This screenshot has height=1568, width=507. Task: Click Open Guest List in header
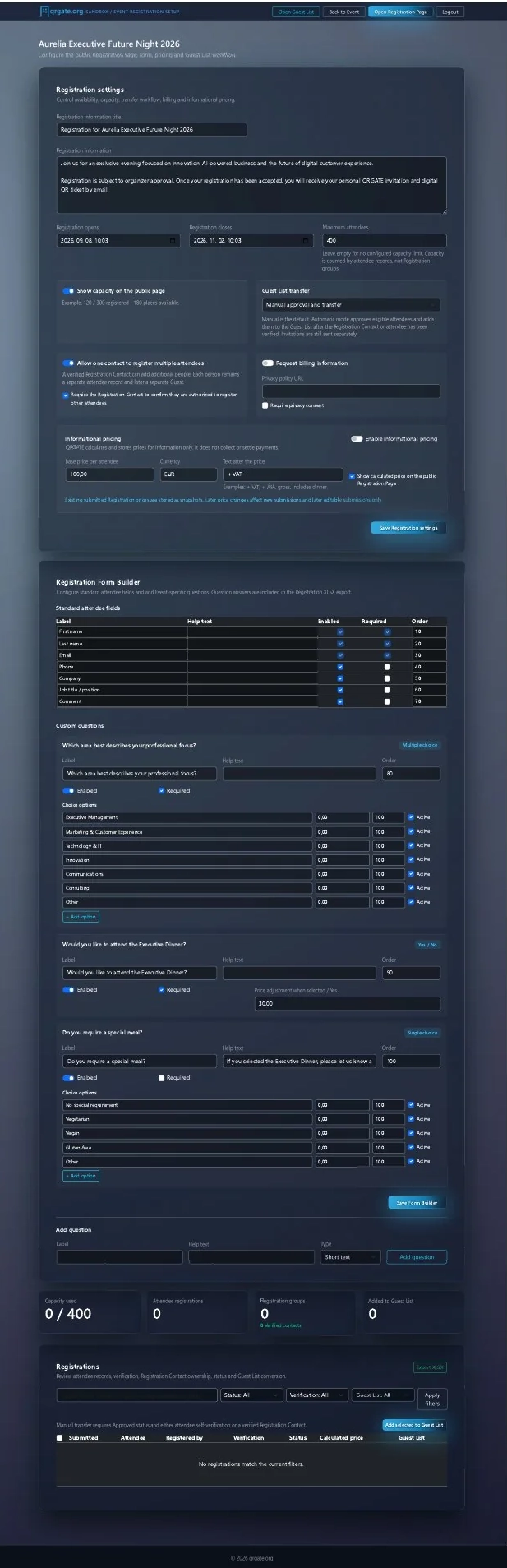pyautogui.click(x=296, y=12)
